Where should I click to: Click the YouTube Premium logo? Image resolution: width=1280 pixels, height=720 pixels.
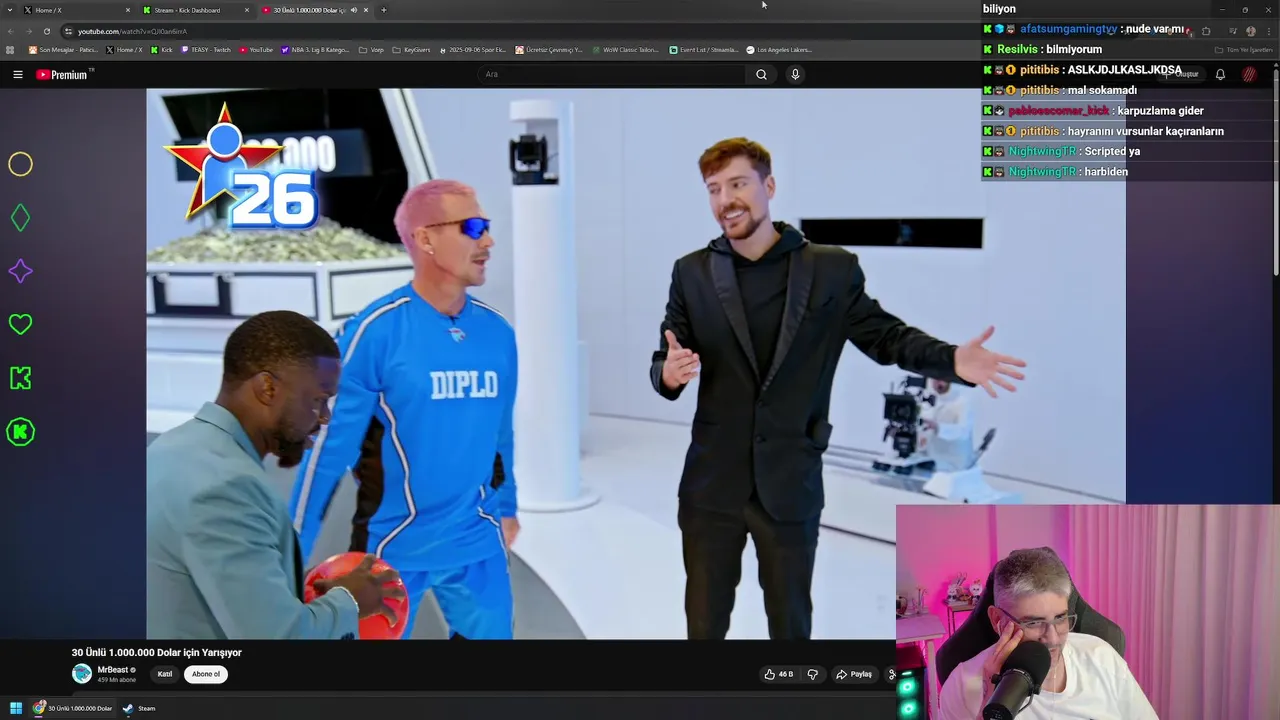point(62,74)
